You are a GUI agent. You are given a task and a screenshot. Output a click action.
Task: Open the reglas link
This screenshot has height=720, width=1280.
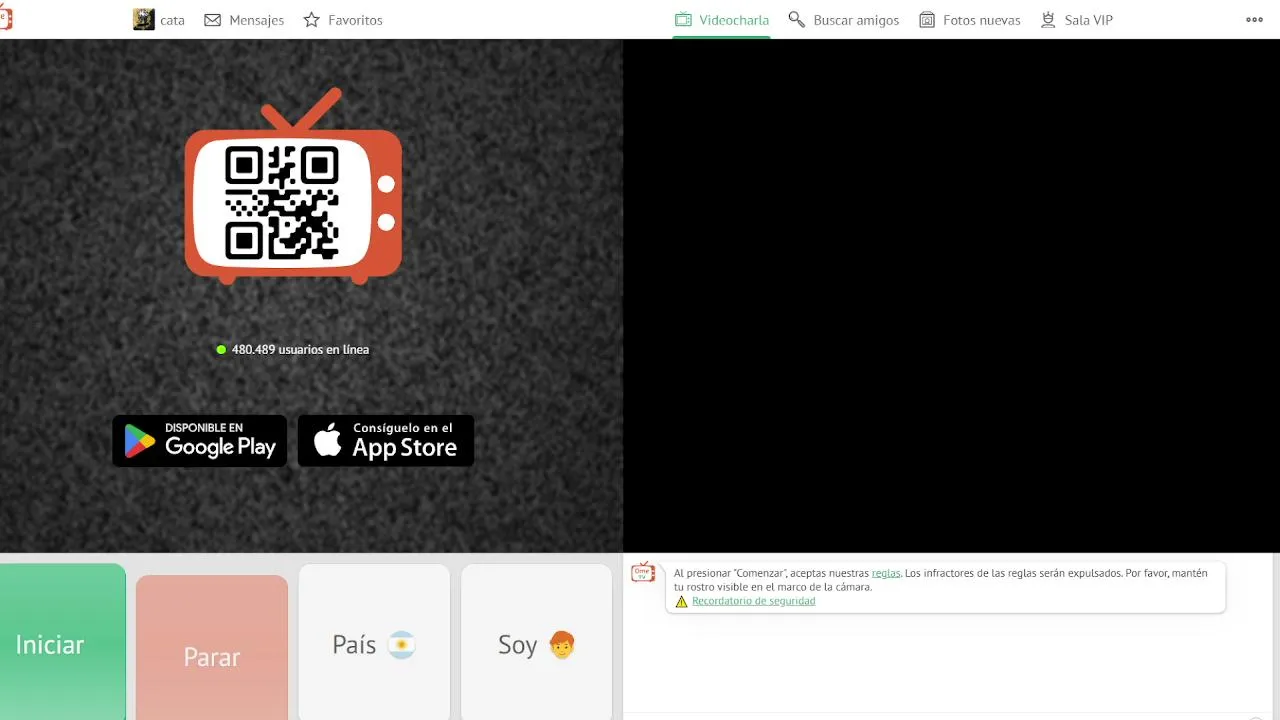886,573
